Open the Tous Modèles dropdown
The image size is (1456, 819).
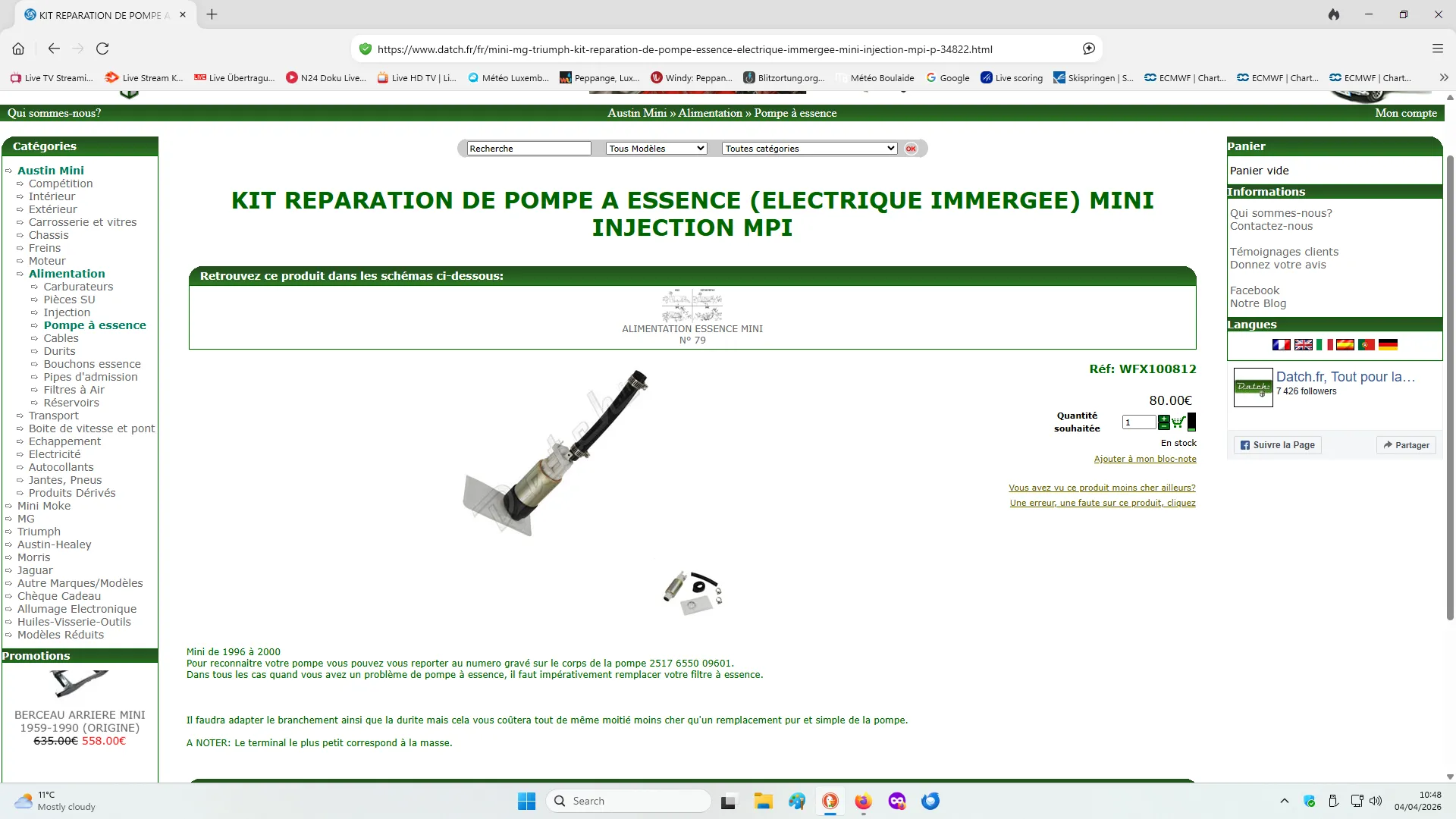(656, 149)
